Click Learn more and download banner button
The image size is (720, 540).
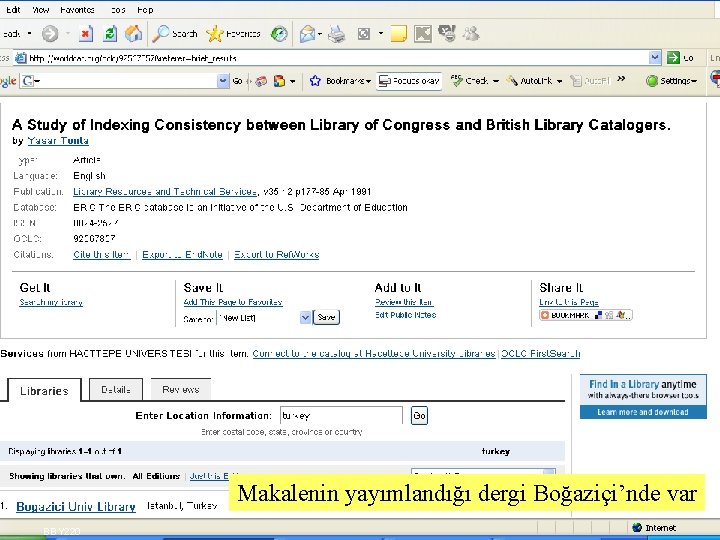point(643,412)
